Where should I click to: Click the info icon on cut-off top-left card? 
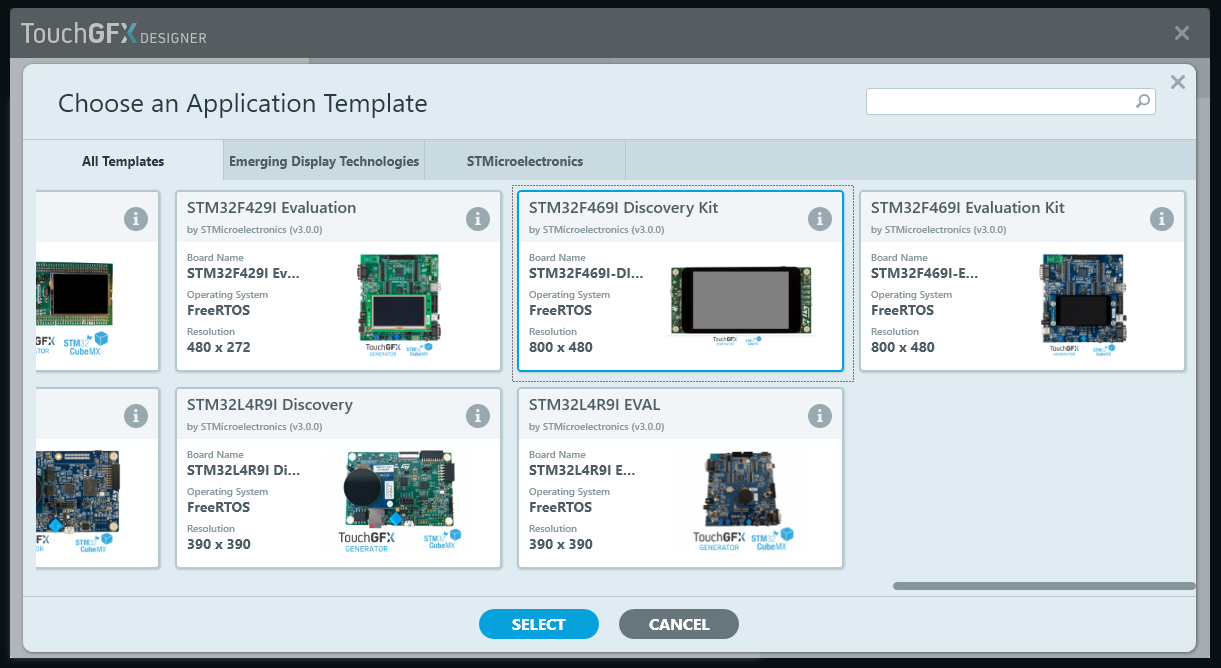[136, 218]
